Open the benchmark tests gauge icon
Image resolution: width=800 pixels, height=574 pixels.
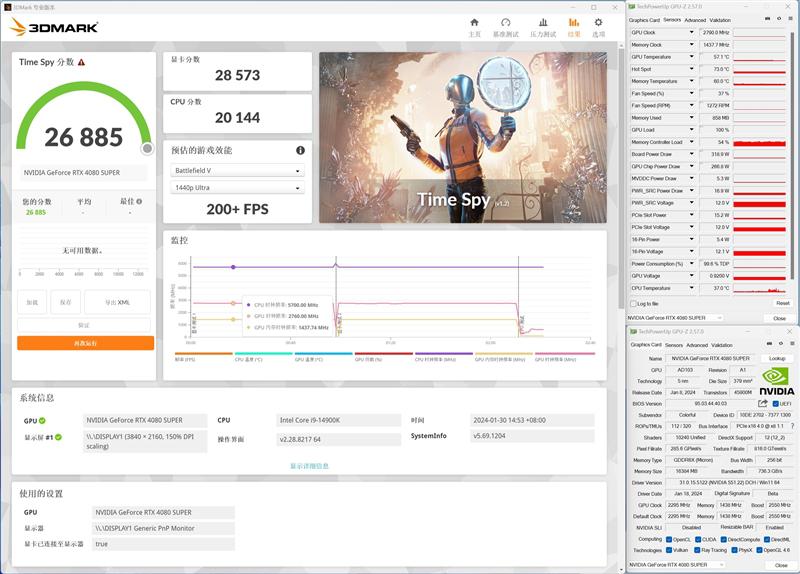point(506,22)
